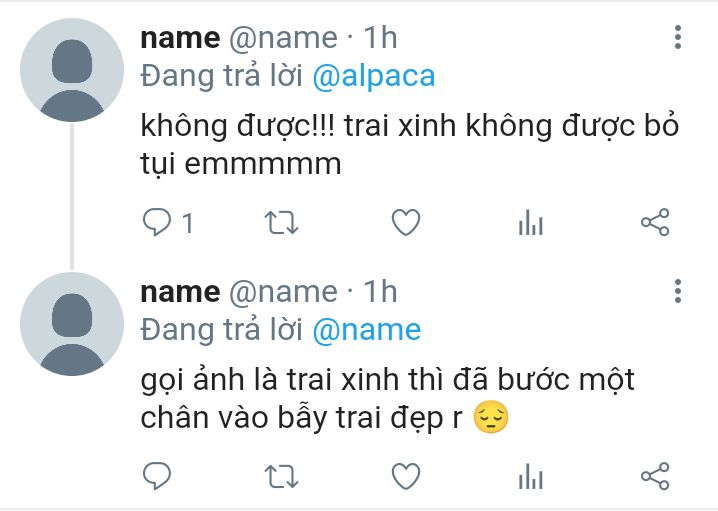
Task: Open the @alpaca mention link
Action: (374, 76)
